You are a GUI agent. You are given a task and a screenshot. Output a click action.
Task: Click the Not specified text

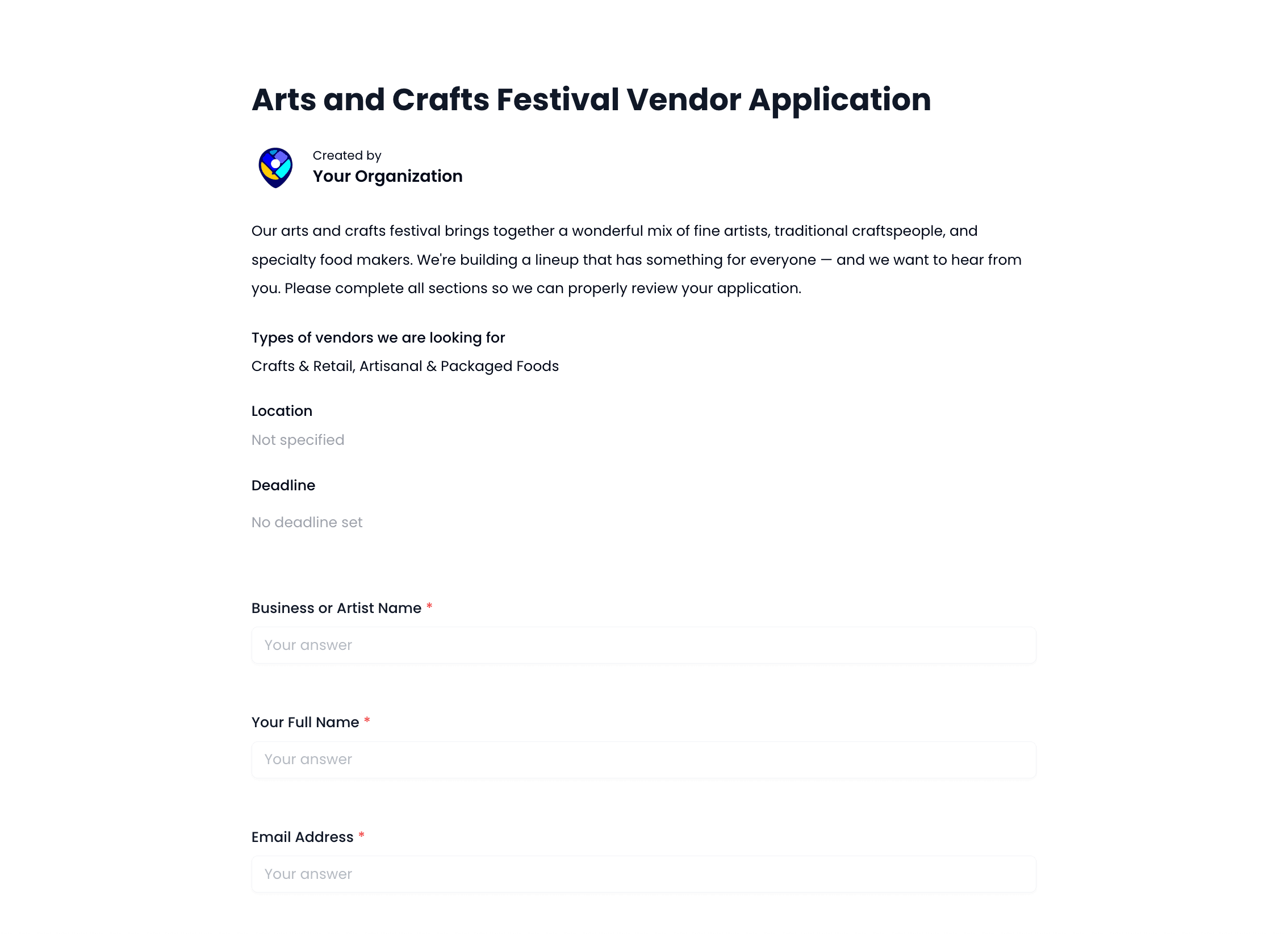coord(298,440)
